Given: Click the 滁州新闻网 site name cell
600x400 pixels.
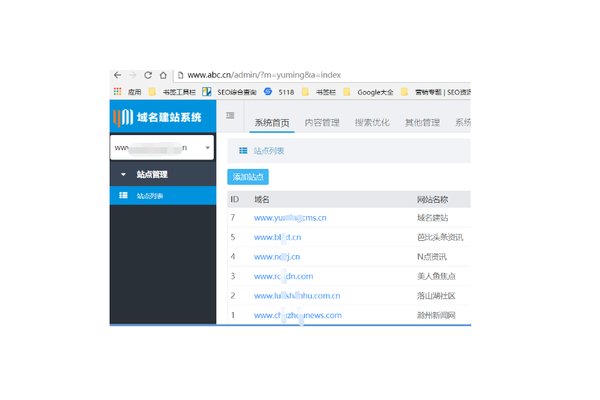Looking at the screenshot, I should 436,315.
